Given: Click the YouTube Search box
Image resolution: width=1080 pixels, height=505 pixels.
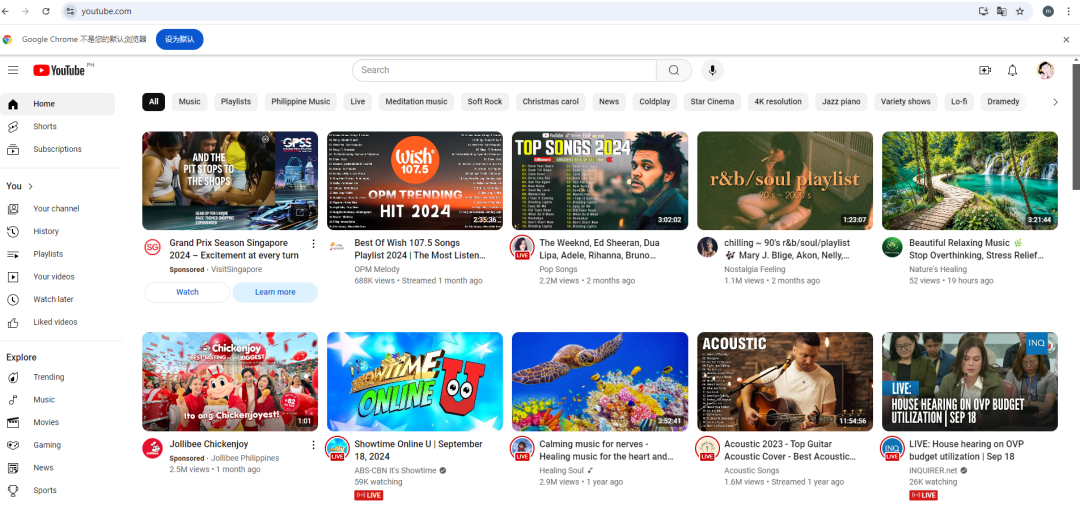Looking at the screenshot, I should pos(504,70).
